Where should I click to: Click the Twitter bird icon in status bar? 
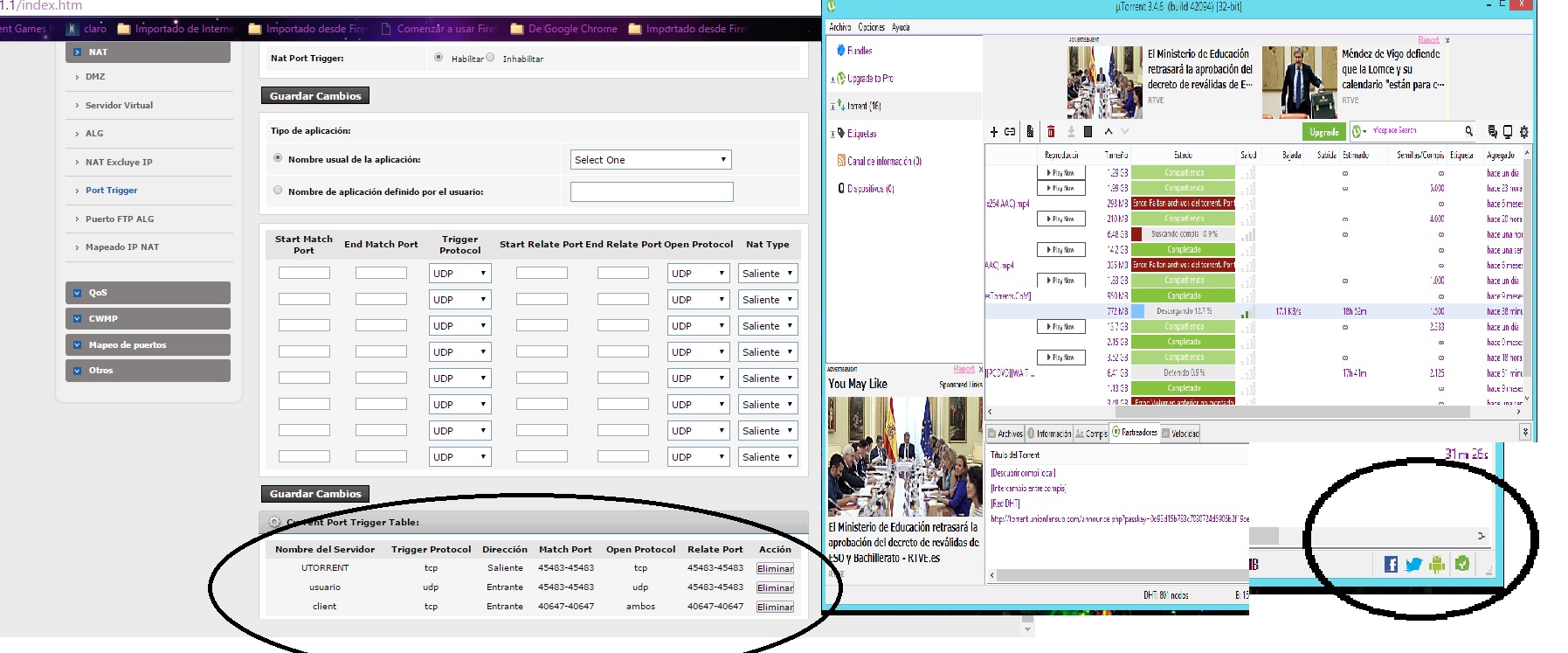(x=1413, y=565)
